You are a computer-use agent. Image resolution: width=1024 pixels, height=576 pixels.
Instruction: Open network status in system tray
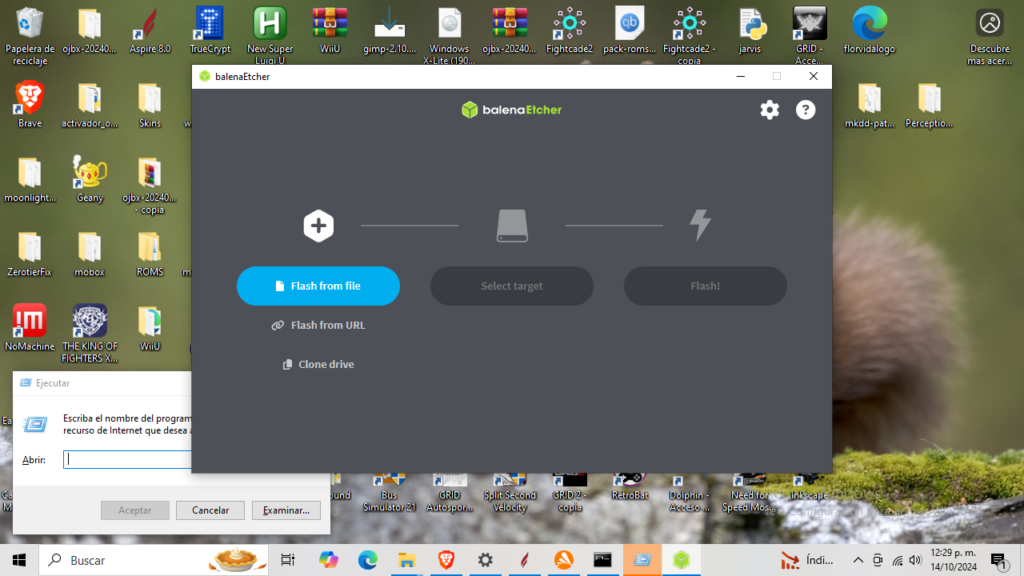[897, 560]
